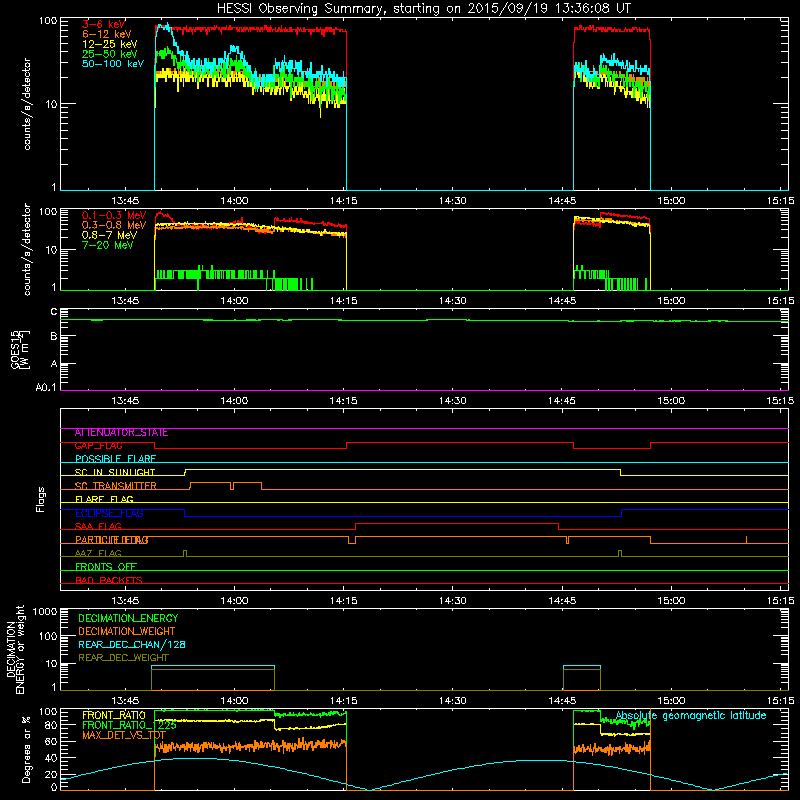The image size is (800, 800).
Task: Select the "0.3-0.8 MeV" legend label
Action: 114,225
